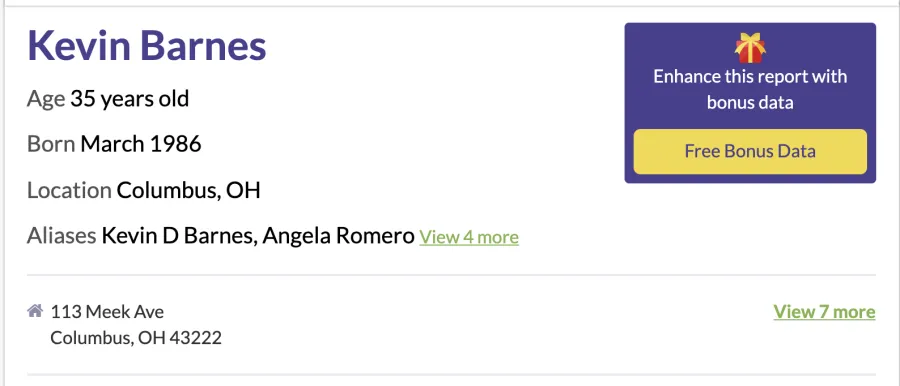Image resolution: width=900 pixels, height=386 pixels.
Task: Click the Angela Romero alias
Action: (x=338, y=236)
